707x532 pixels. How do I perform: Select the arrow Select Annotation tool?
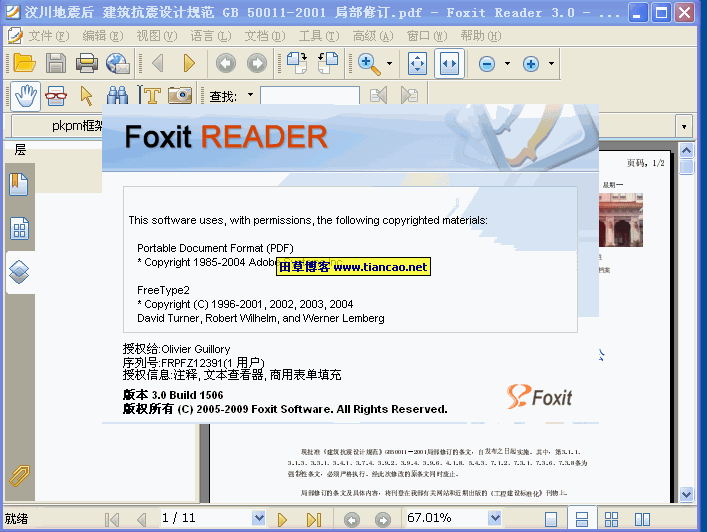86,96
